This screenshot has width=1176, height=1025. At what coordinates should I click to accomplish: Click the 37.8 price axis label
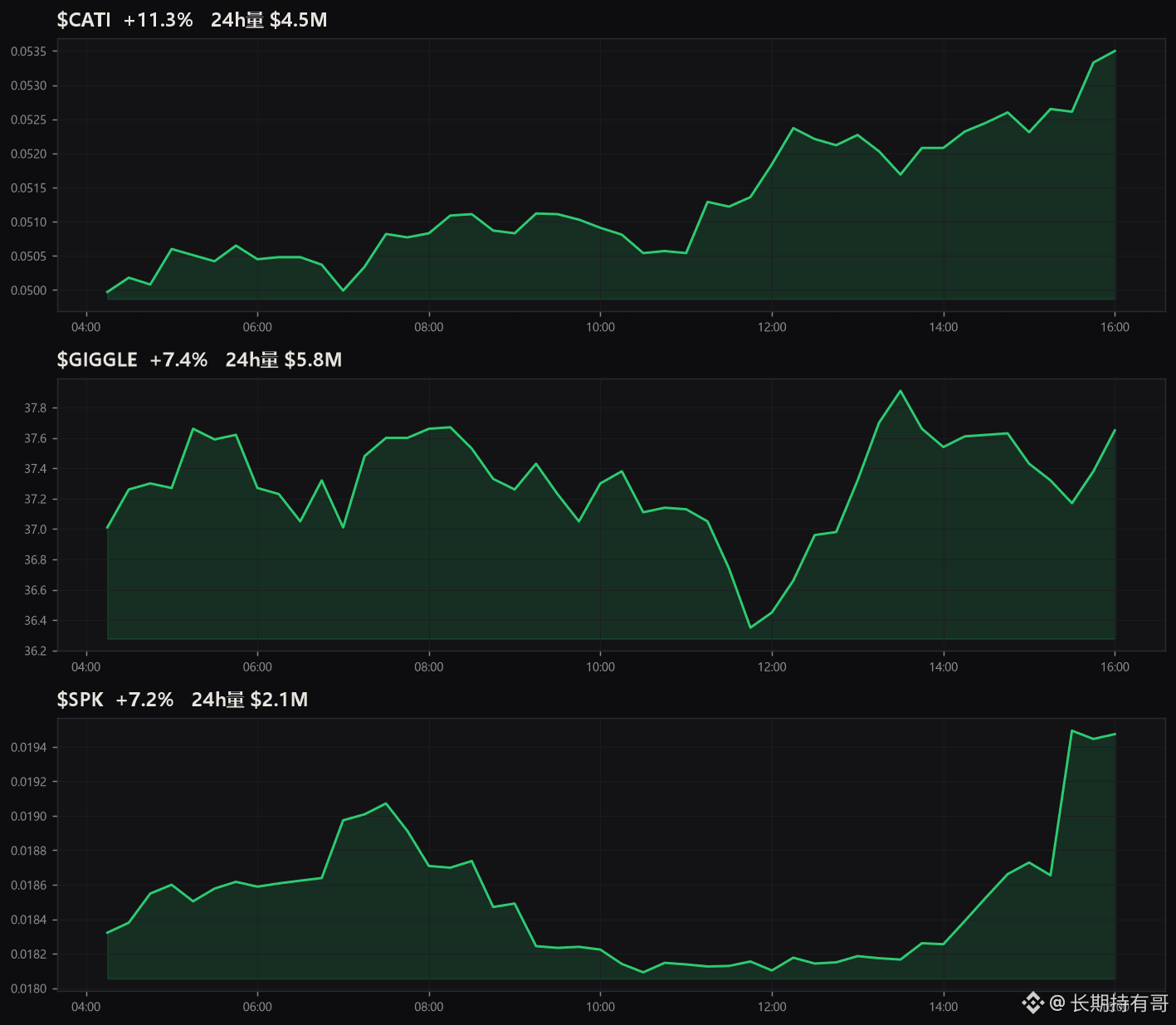coord(35,408)
